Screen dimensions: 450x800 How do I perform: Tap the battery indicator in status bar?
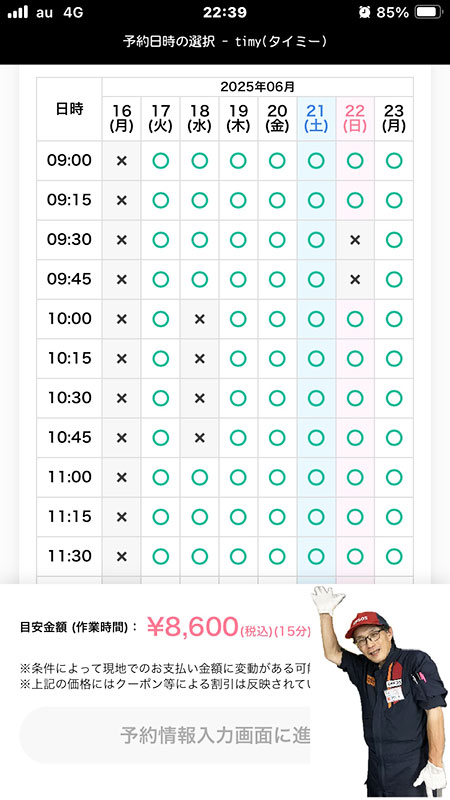pos(429,12)
